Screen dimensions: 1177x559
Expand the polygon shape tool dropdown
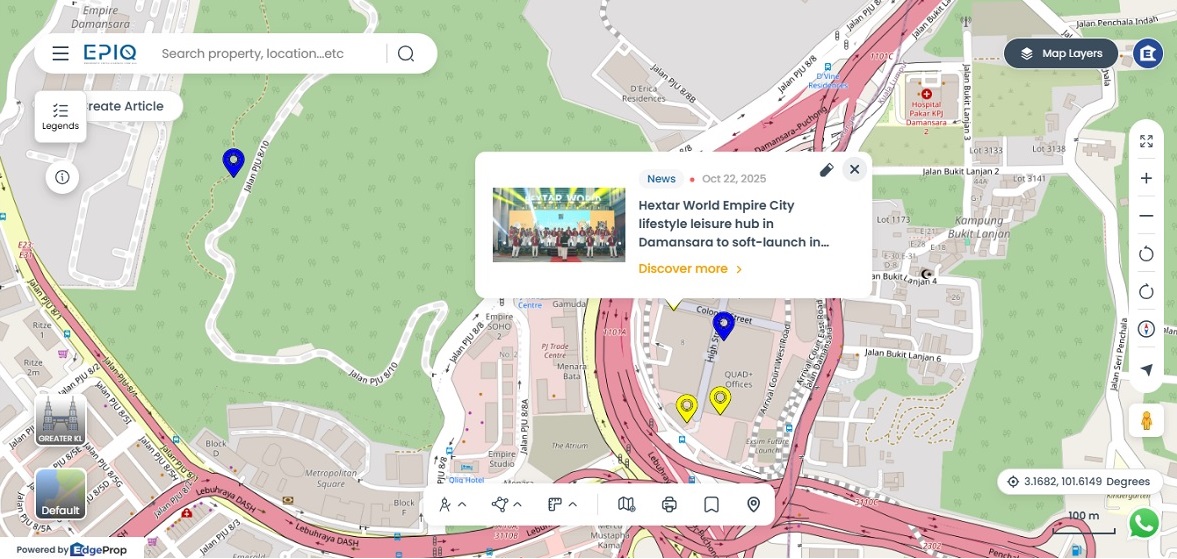pos(507,505)
